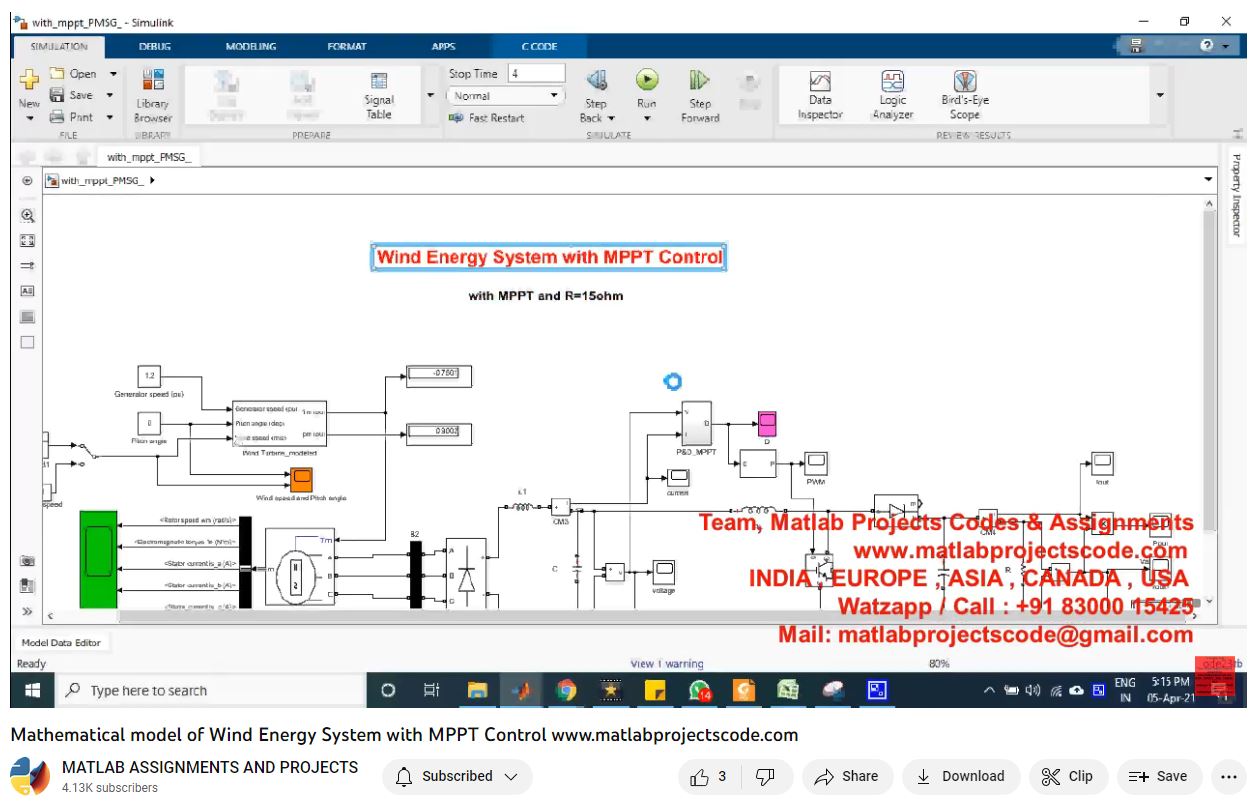Switch to the Format ribbon tab
Image resolution: width=1256 pixels, height=809 pixels.
click(x=347, y=47)
